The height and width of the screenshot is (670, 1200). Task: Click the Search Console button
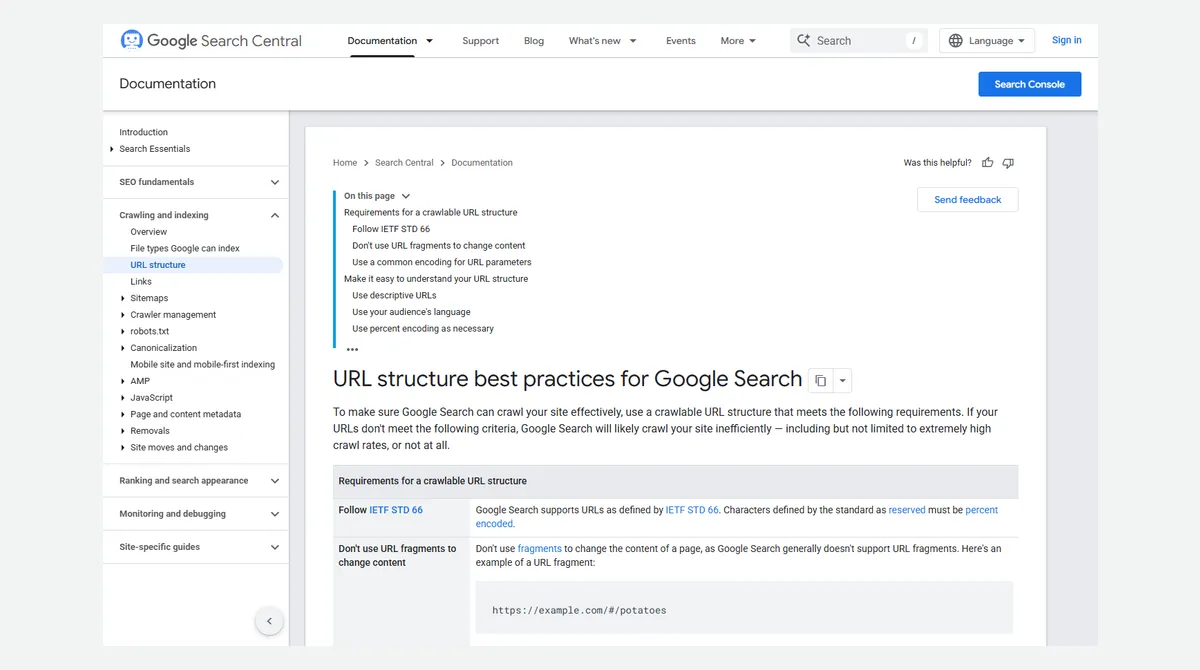pos(1029,84)
